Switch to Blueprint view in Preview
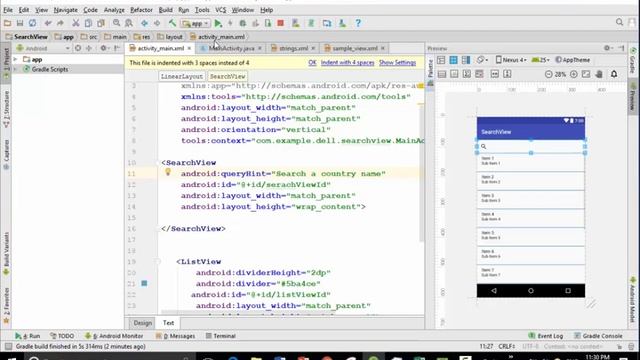Screen dimensions: 640x360 [x=453, y=60]
